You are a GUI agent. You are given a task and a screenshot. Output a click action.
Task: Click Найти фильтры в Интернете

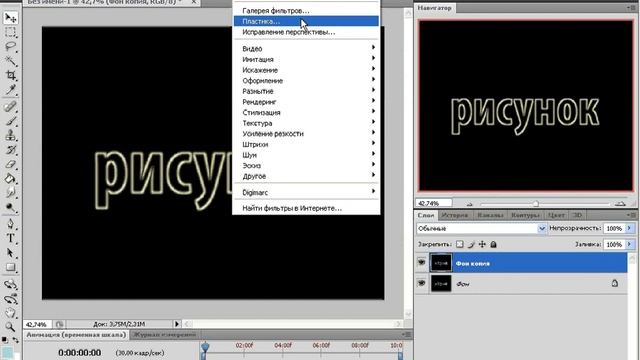306,208
